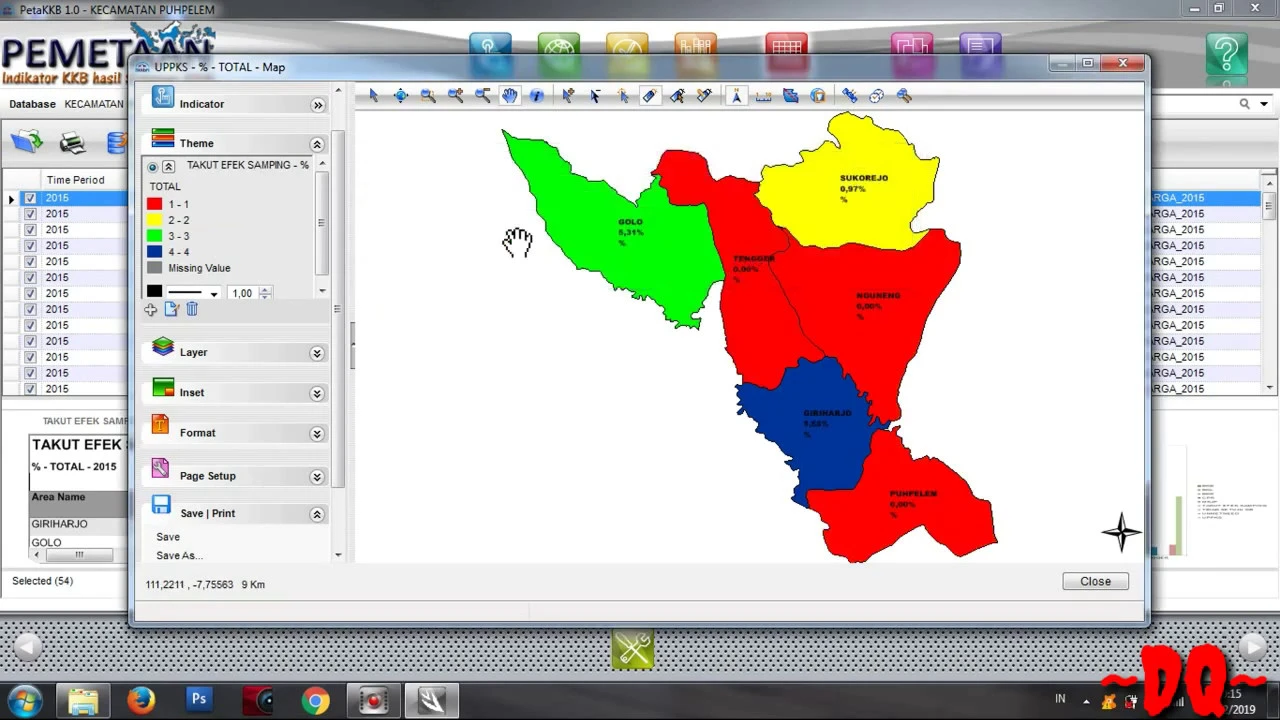Collapse the Theme panel
Screen dimensions: 1280x720
coord(317,144)
